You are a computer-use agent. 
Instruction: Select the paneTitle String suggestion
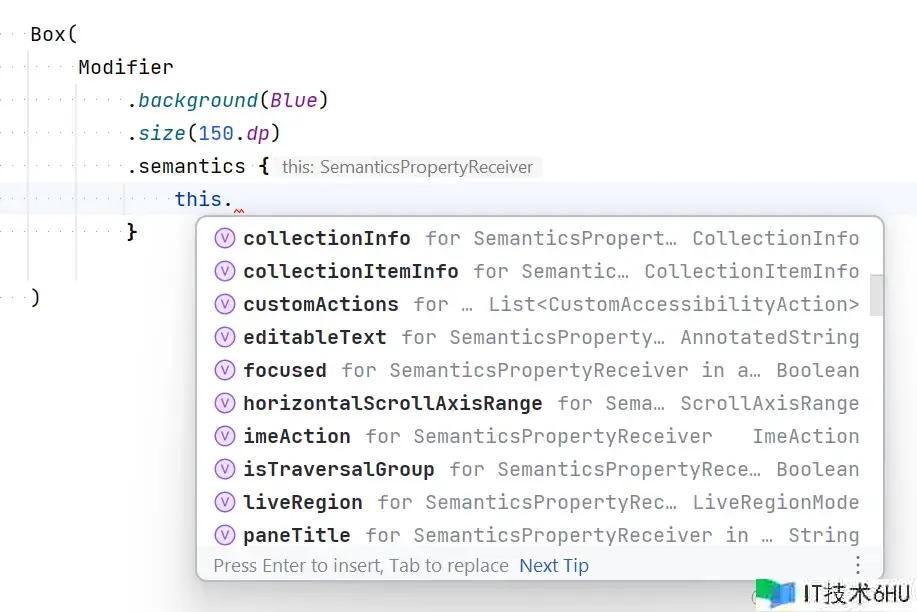click(x=539, y=535)
